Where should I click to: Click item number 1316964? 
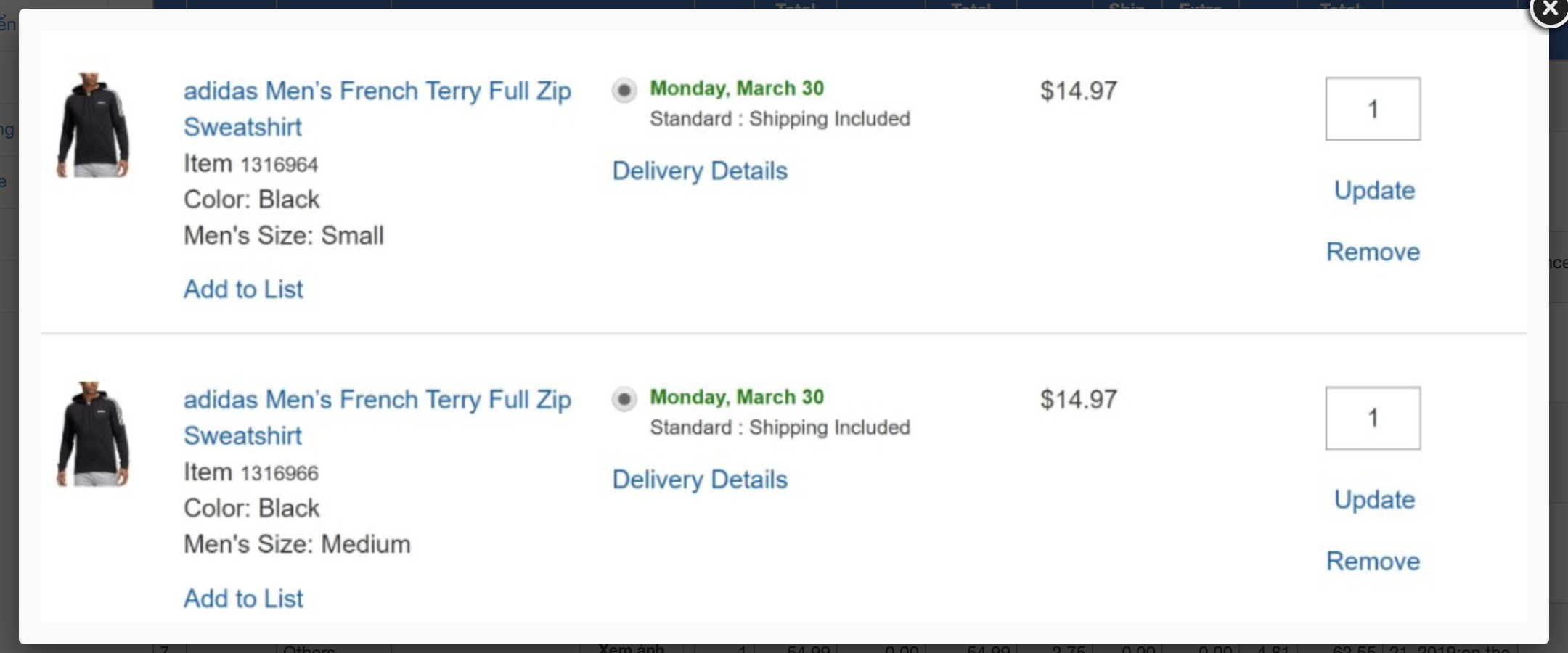tap(279, 165)
